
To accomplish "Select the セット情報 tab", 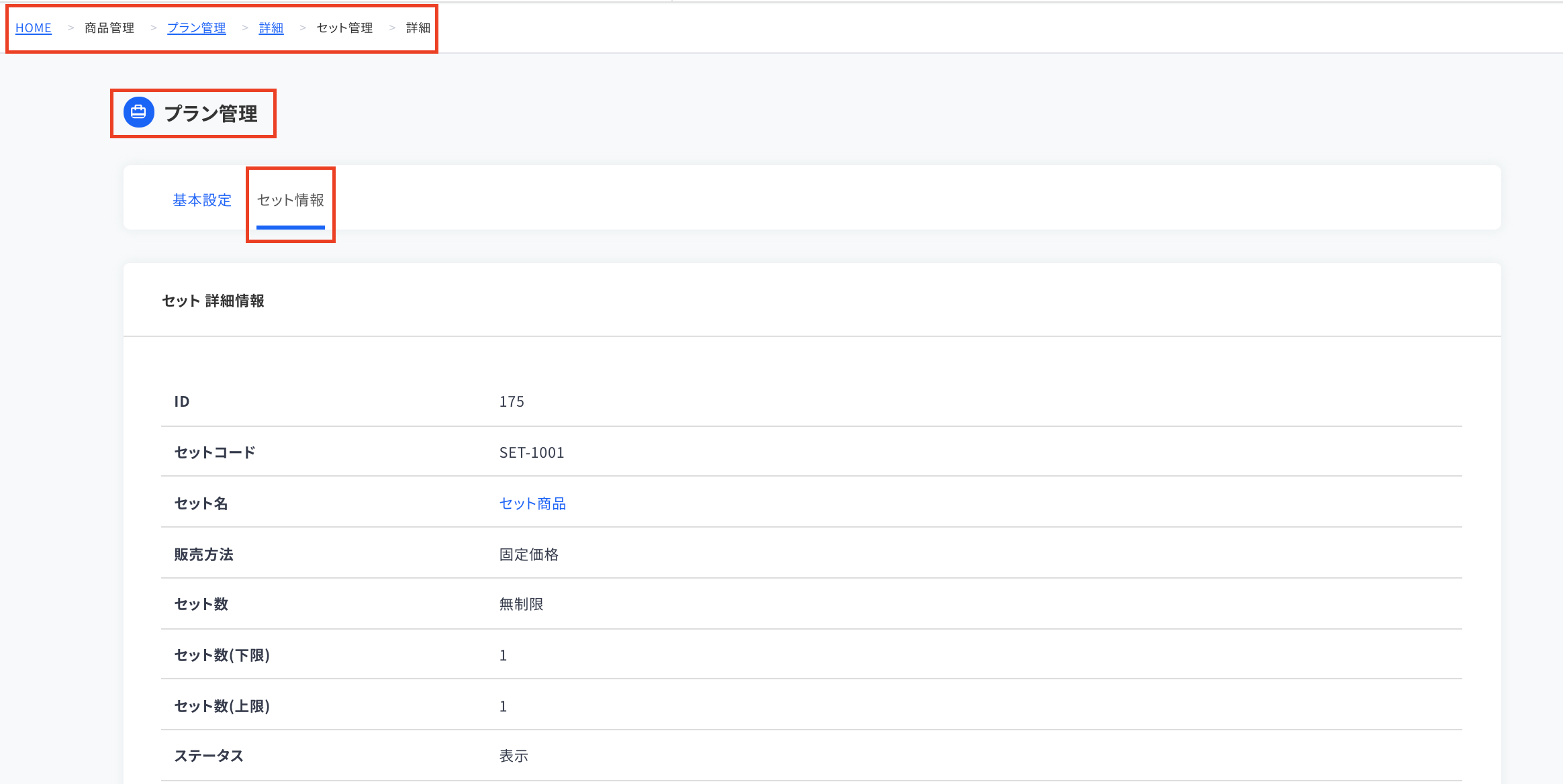I will pyautogui.click(x=291, y=200).
